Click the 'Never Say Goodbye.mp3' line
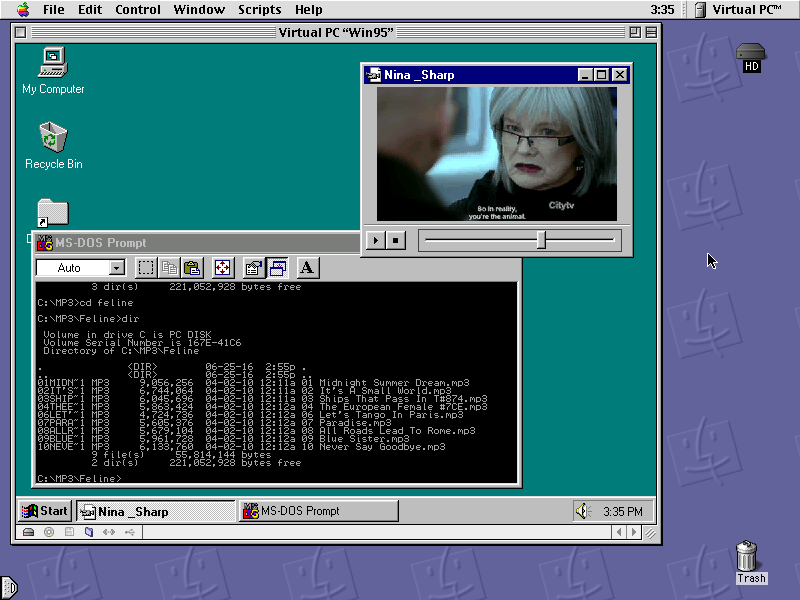Image resolution: width=800 pixels, height=600 pixels. 241,447
